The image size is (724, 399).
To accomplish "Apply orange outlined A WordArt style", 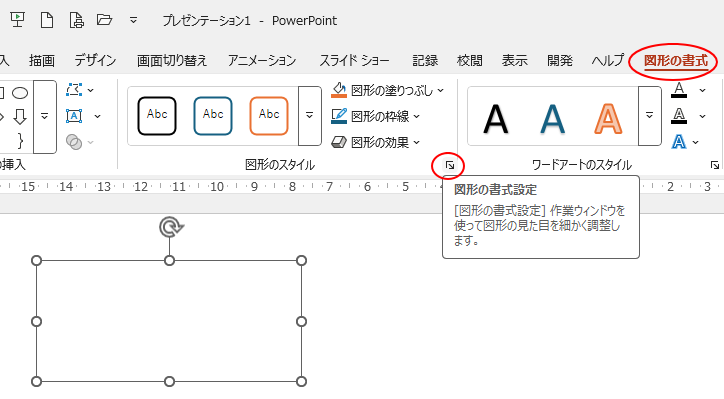I will [608, 119].
